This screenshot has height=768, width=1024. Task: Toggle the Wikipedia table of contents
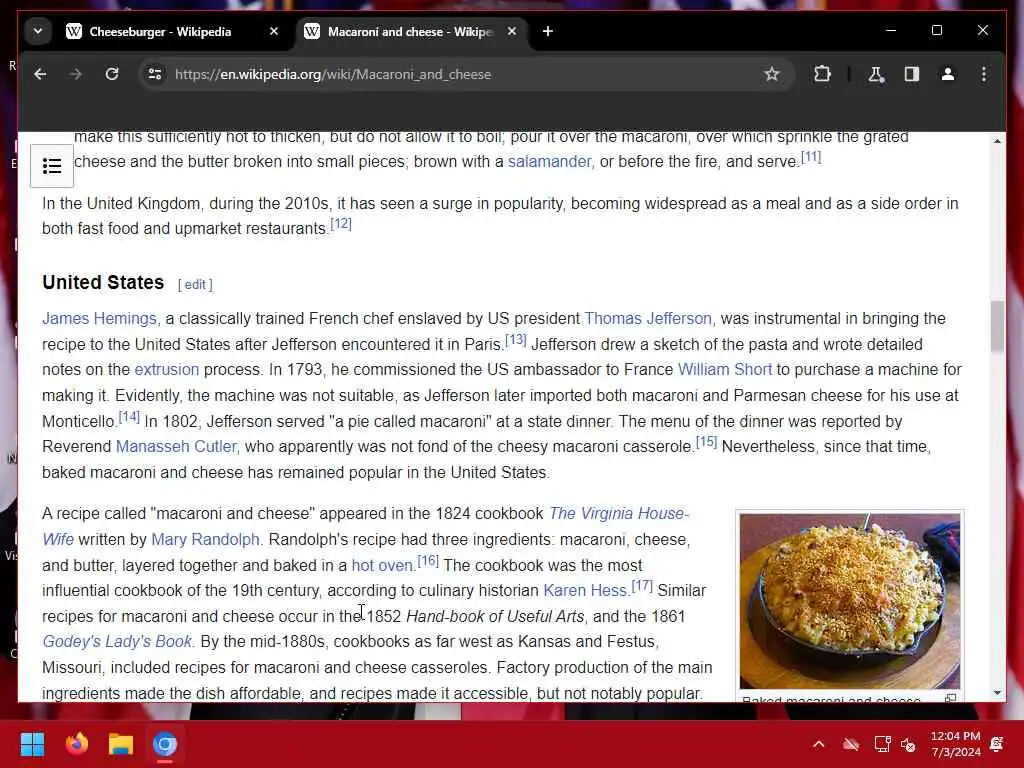[52, 166]
